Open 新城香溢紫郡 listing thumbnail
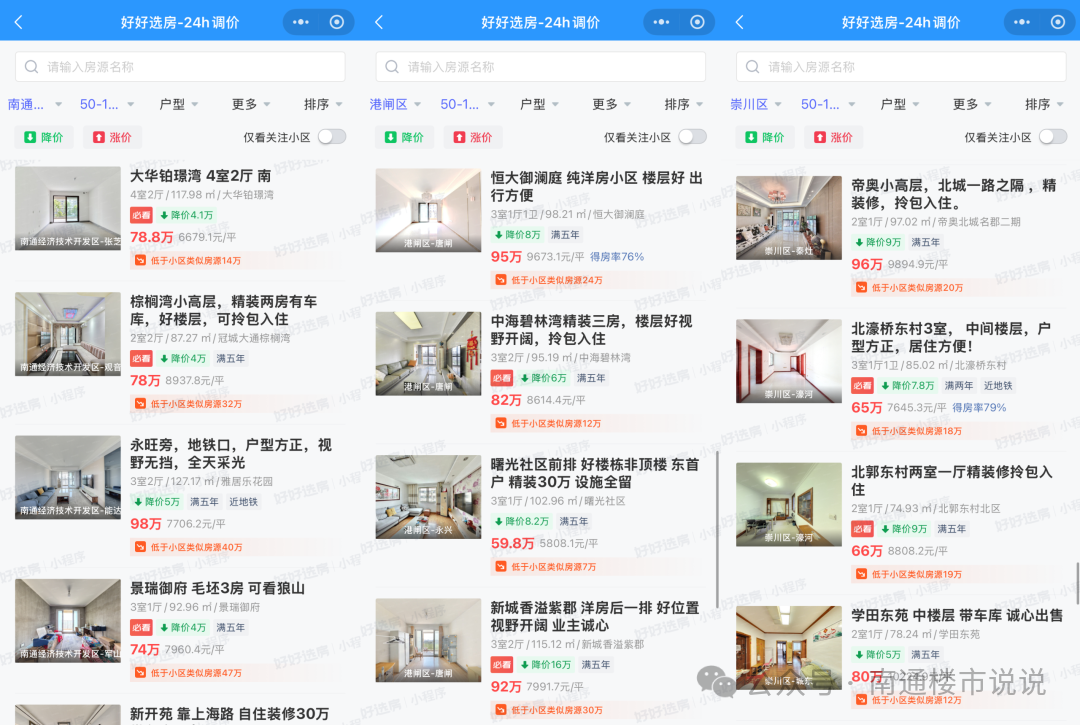1080x725 pixels. click(x=428, y=640)
